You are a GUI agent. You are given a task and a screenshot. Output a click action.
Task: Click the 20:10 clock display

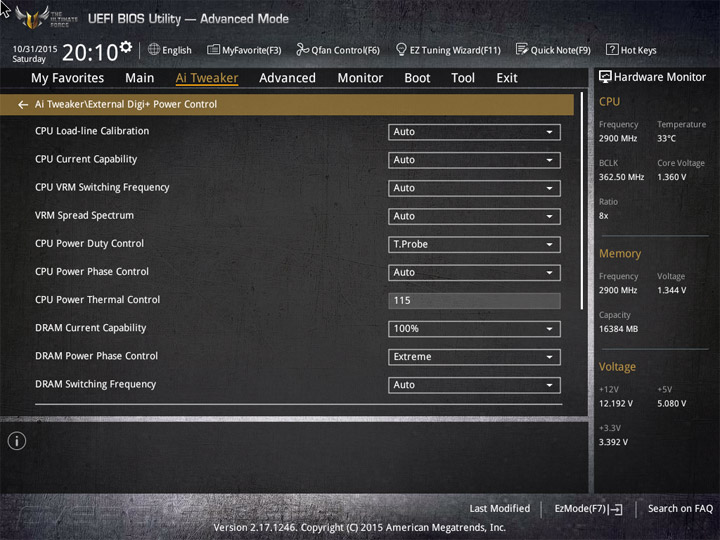pos(90,52)
